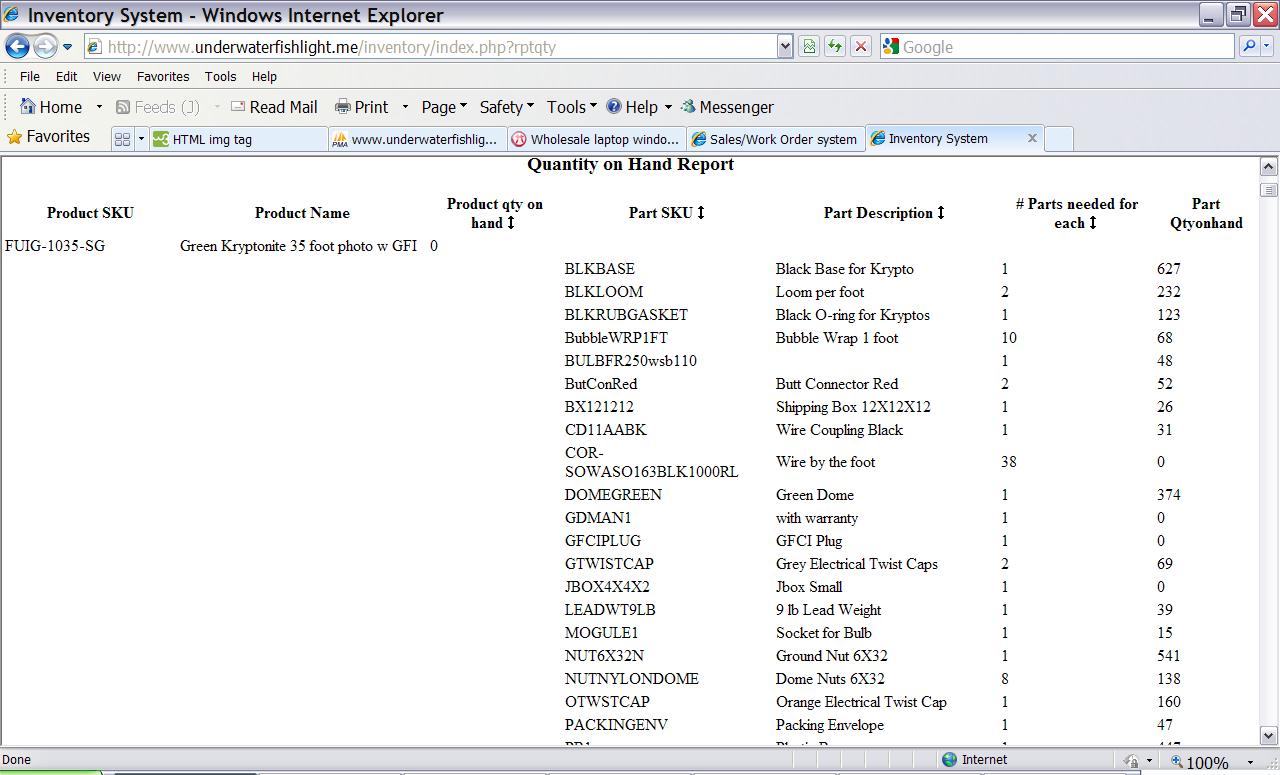Click the Feeds (J) toolbar button

point(158,107)
